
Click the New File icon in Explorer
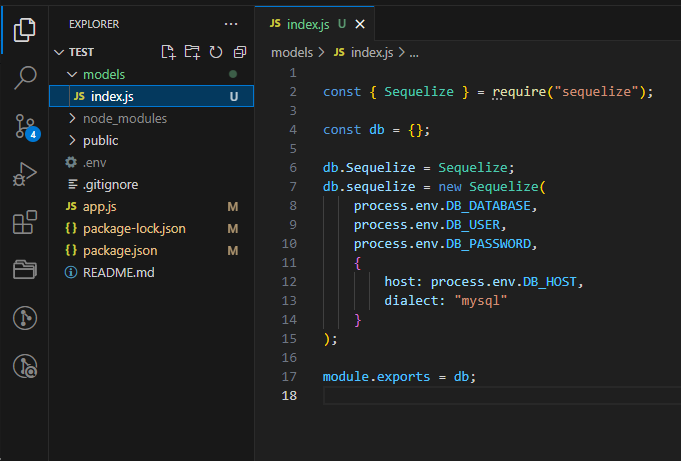pyautogui.click(x=168, y=52)
